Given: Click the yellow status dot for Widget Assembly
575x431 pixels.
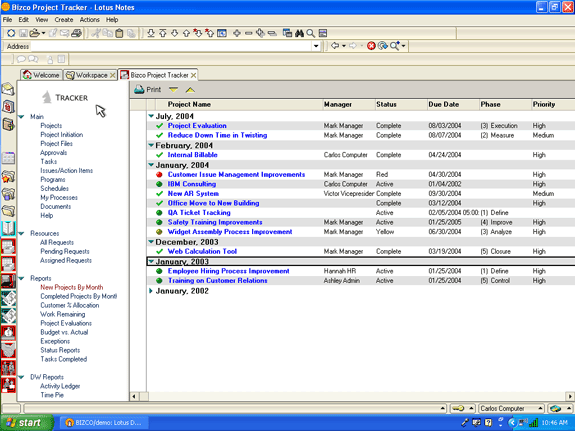Looking at the screenshot, I should (x=159, y=232).
